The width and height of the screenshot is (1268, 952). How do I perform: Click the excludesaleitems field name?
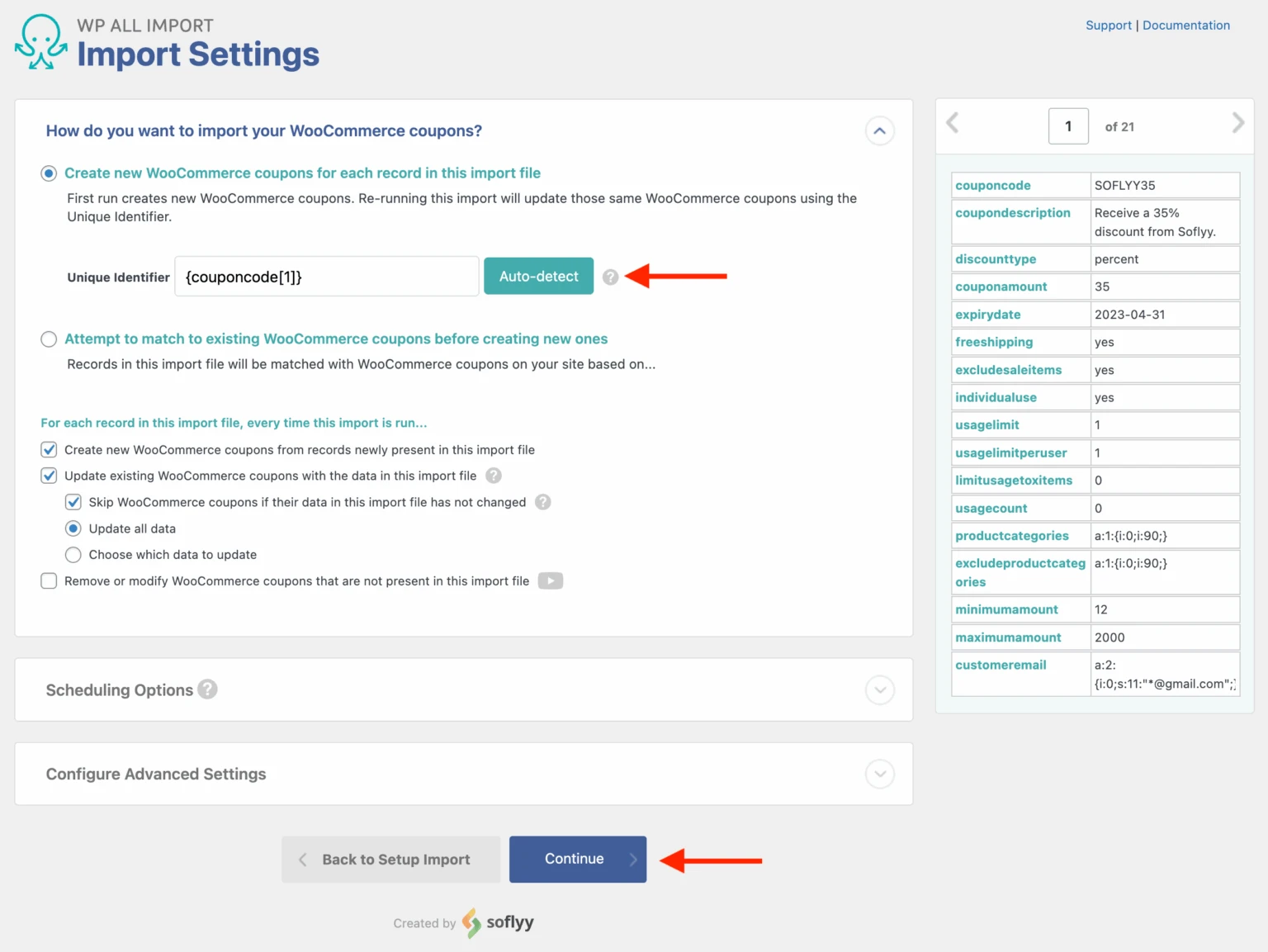pos(1009,370)
